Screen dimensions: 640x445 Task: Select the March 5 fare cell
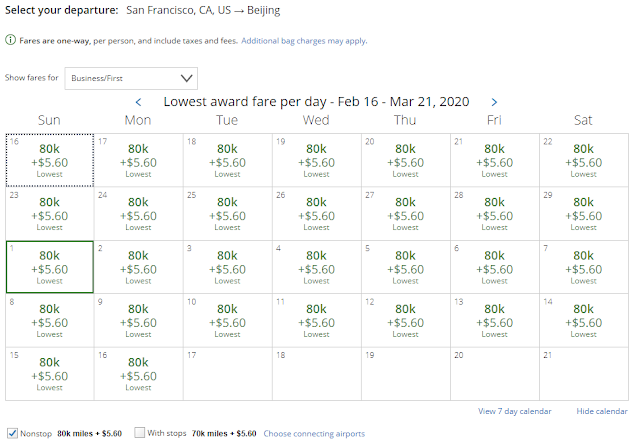click(x=405, y=267)
